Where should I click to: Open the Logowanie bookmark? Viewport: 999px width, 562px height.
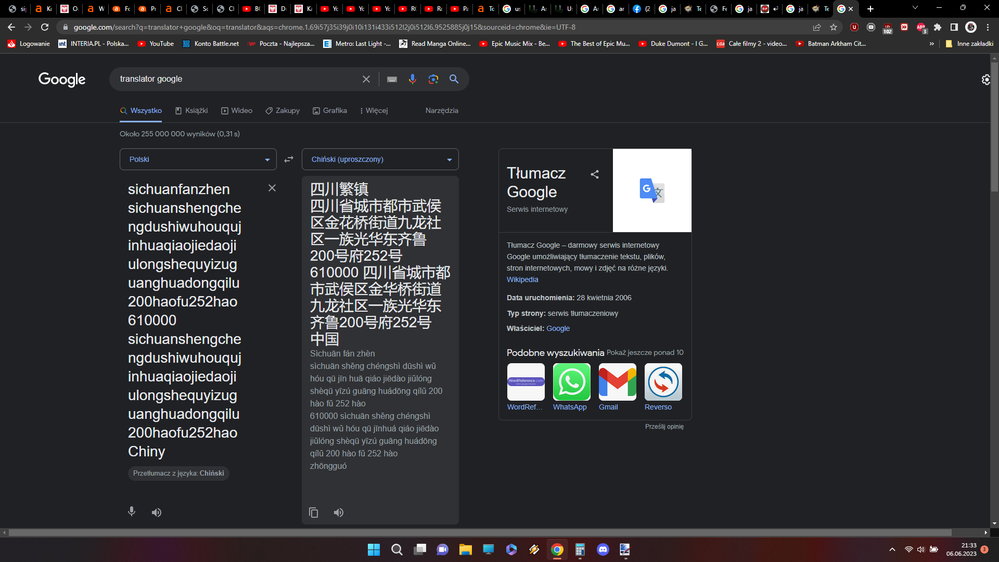pyautogui.click(x=29, y=44)
